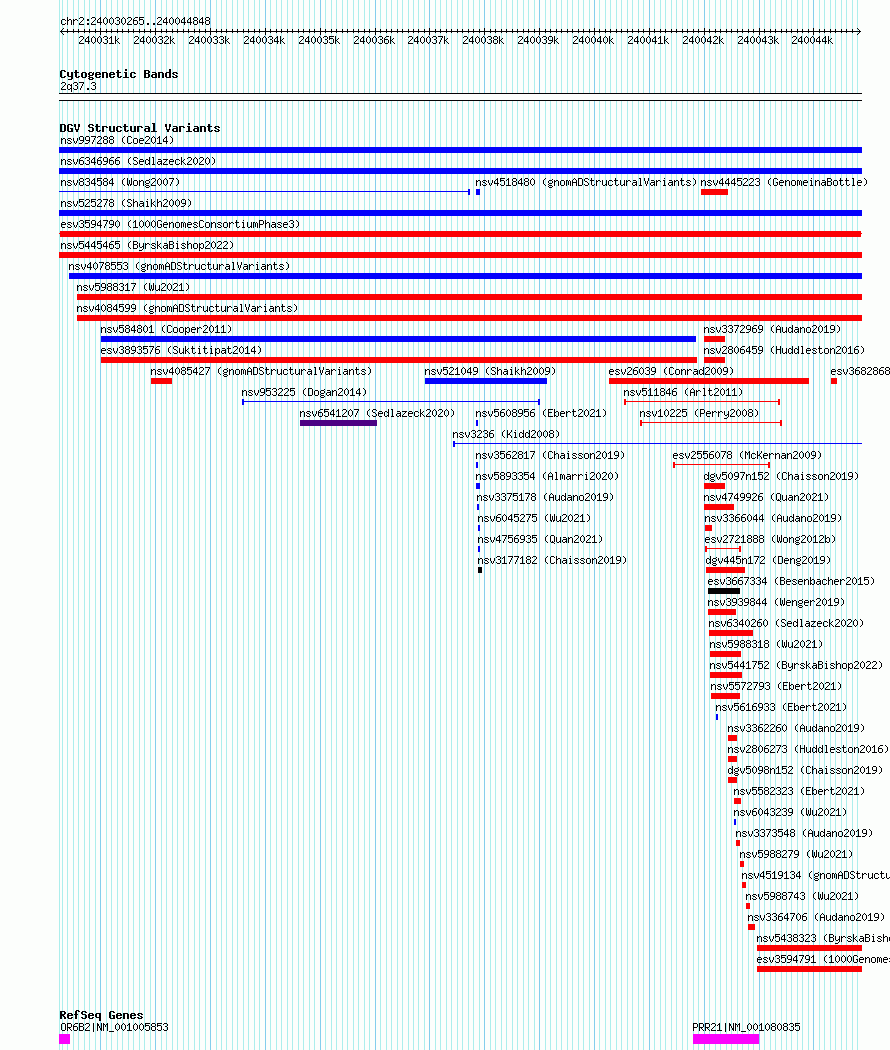Open nsv953225 (Dogan2014) label
This screenshot has height=1050, width=890.
pyautogui.click(x=304, y=392)
